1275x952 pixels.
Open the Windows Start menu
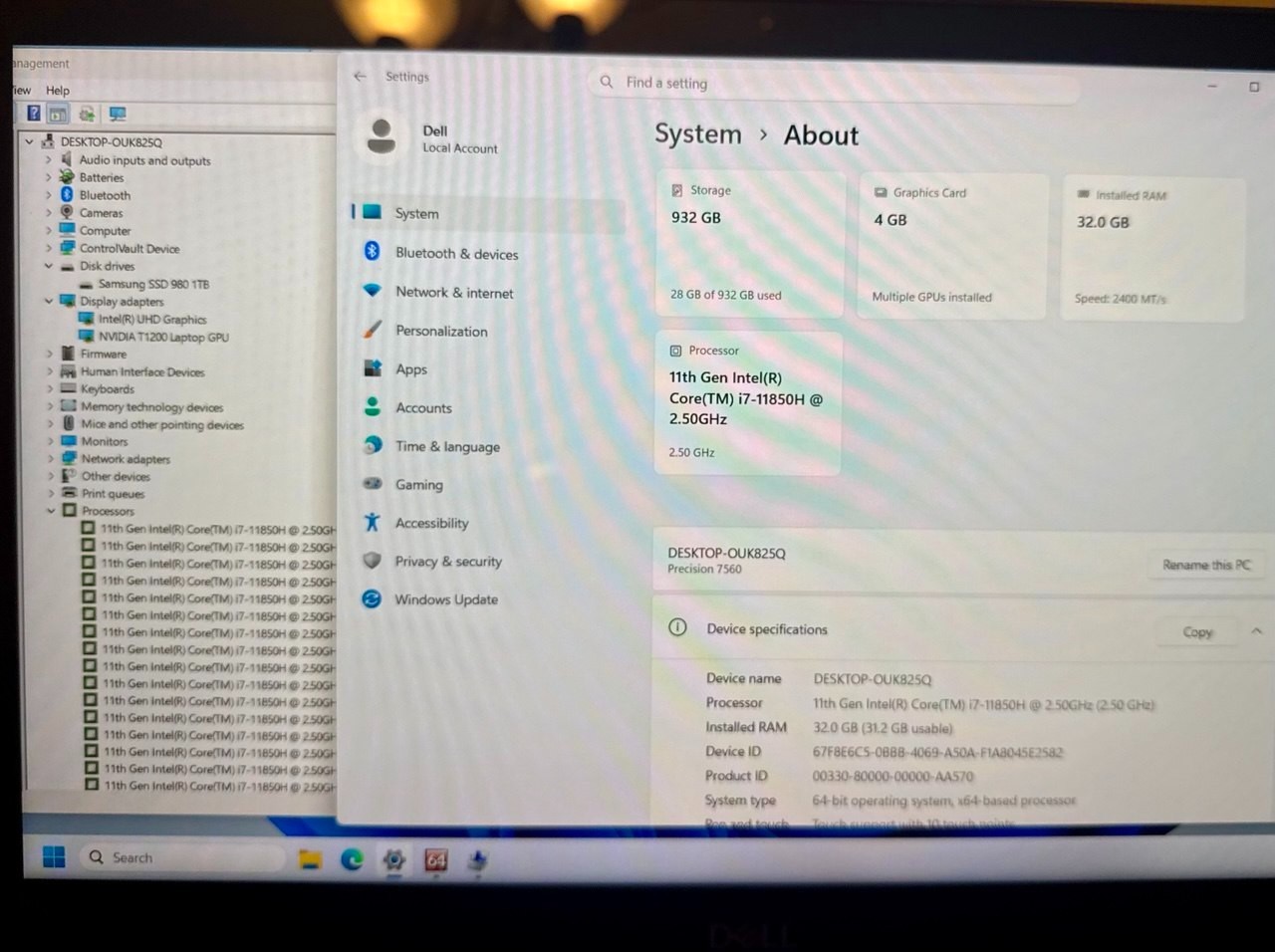click(54, 856)
